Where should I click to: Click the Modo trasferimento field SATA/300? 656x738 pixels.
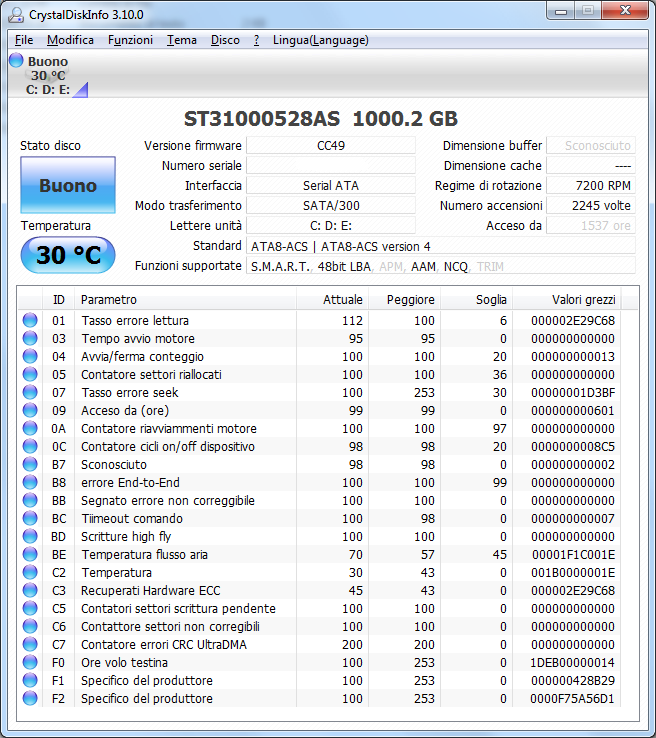point(331,205)
